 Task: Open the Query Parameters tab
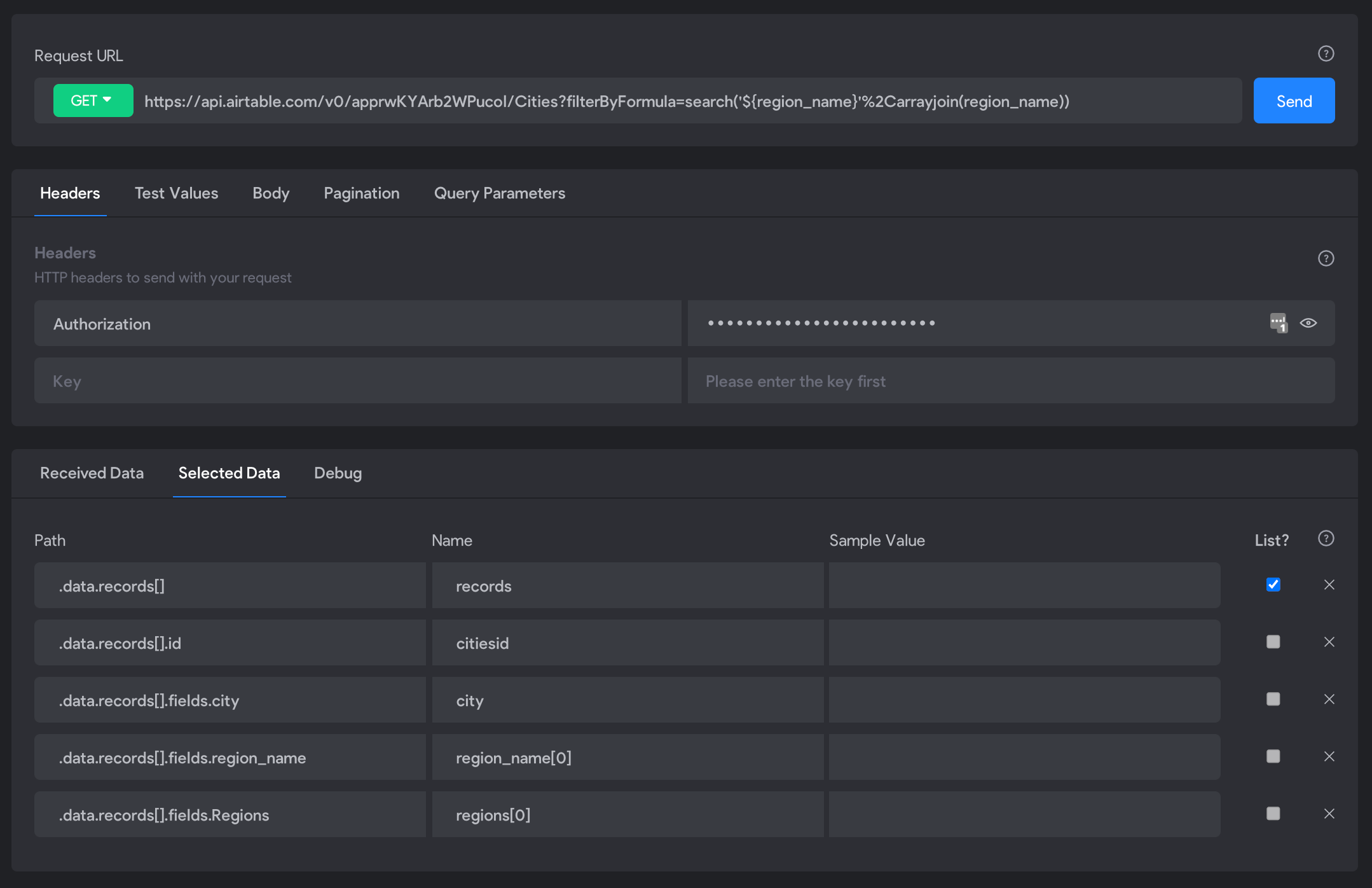(500, 193)
